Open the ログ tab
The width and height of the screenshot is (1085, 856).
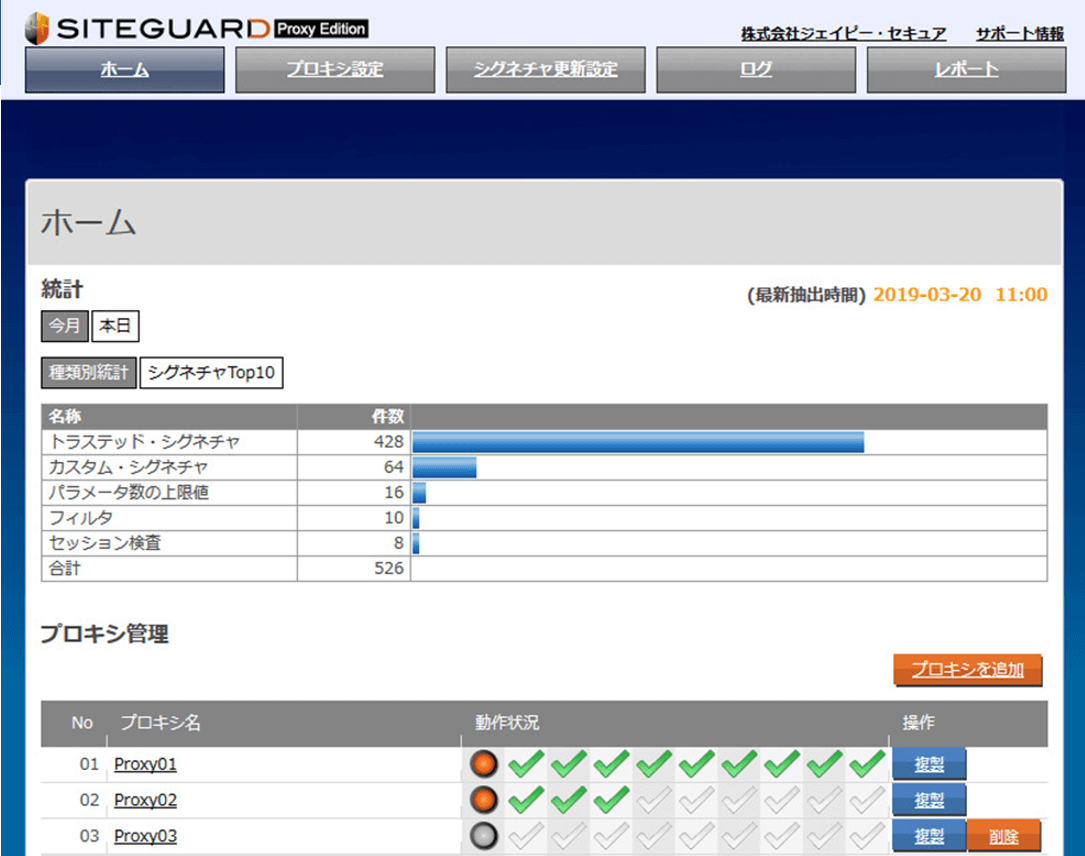[755, 69]
